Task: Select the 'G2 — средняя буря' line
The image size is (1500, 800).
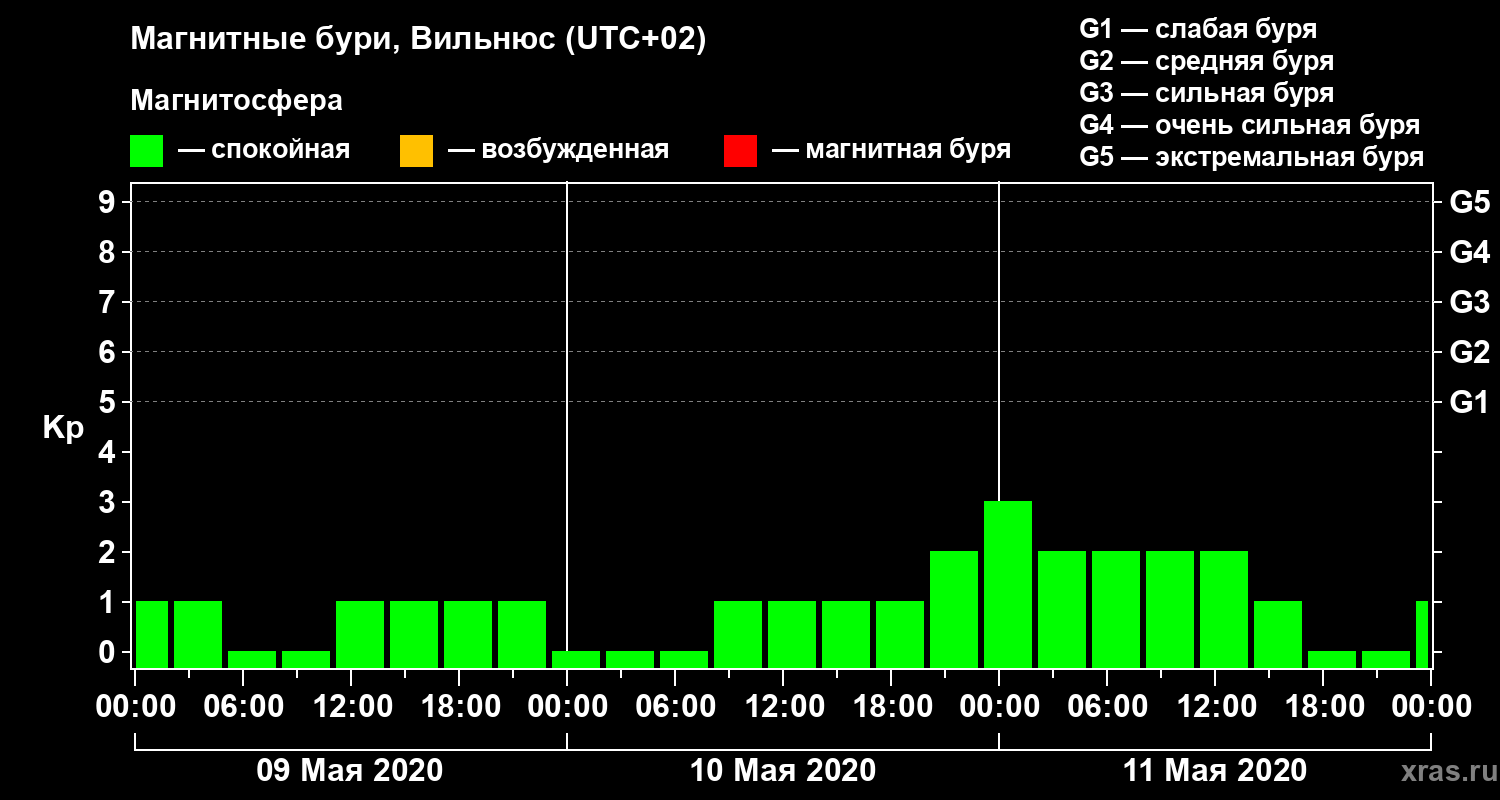Action: pos(1206,61)
